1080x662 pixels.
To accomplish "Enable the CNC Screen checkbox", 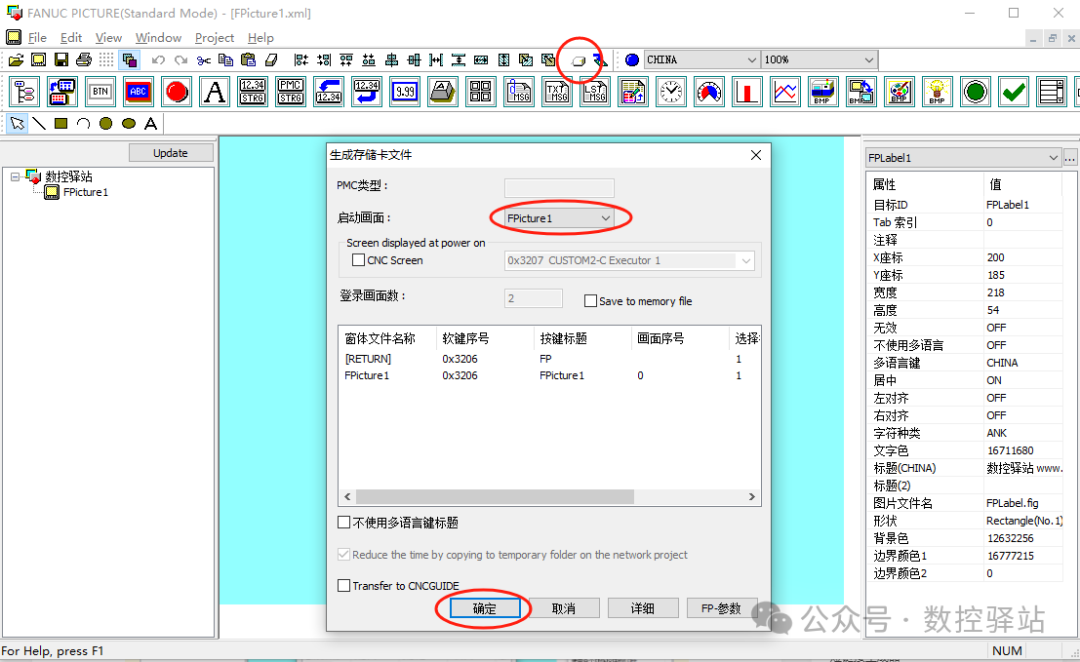I will click(358, 260).
